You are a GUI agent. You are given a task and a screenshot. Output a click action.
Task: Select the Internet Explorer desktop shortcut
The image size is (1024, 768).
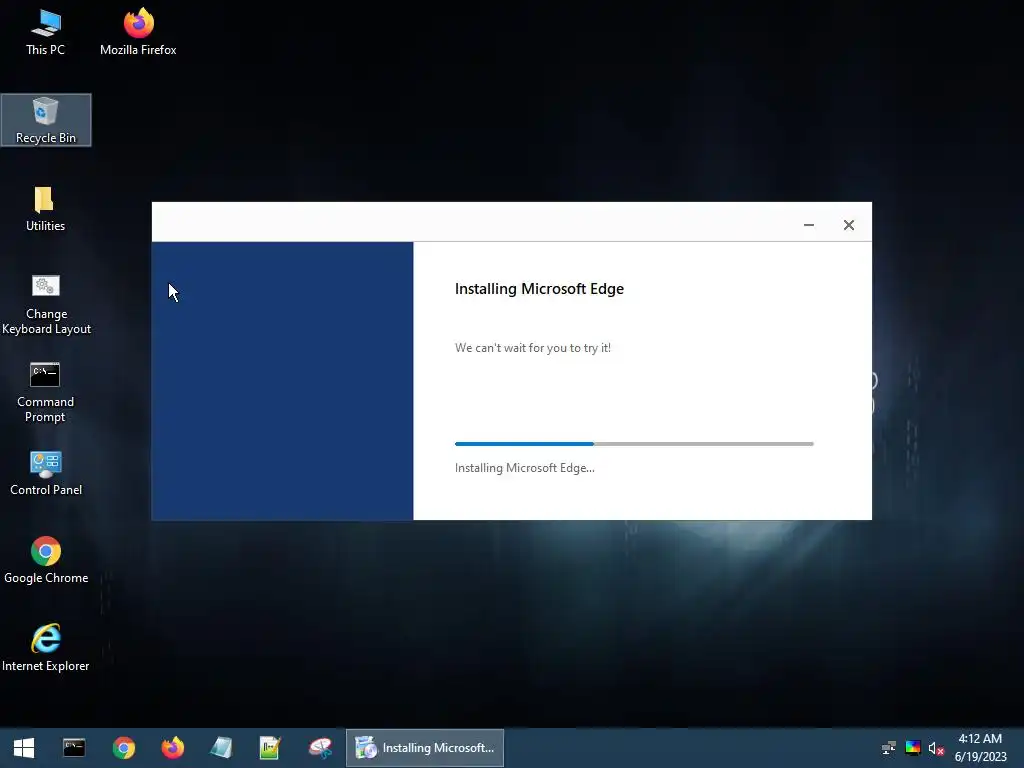[x=46, y=648]
